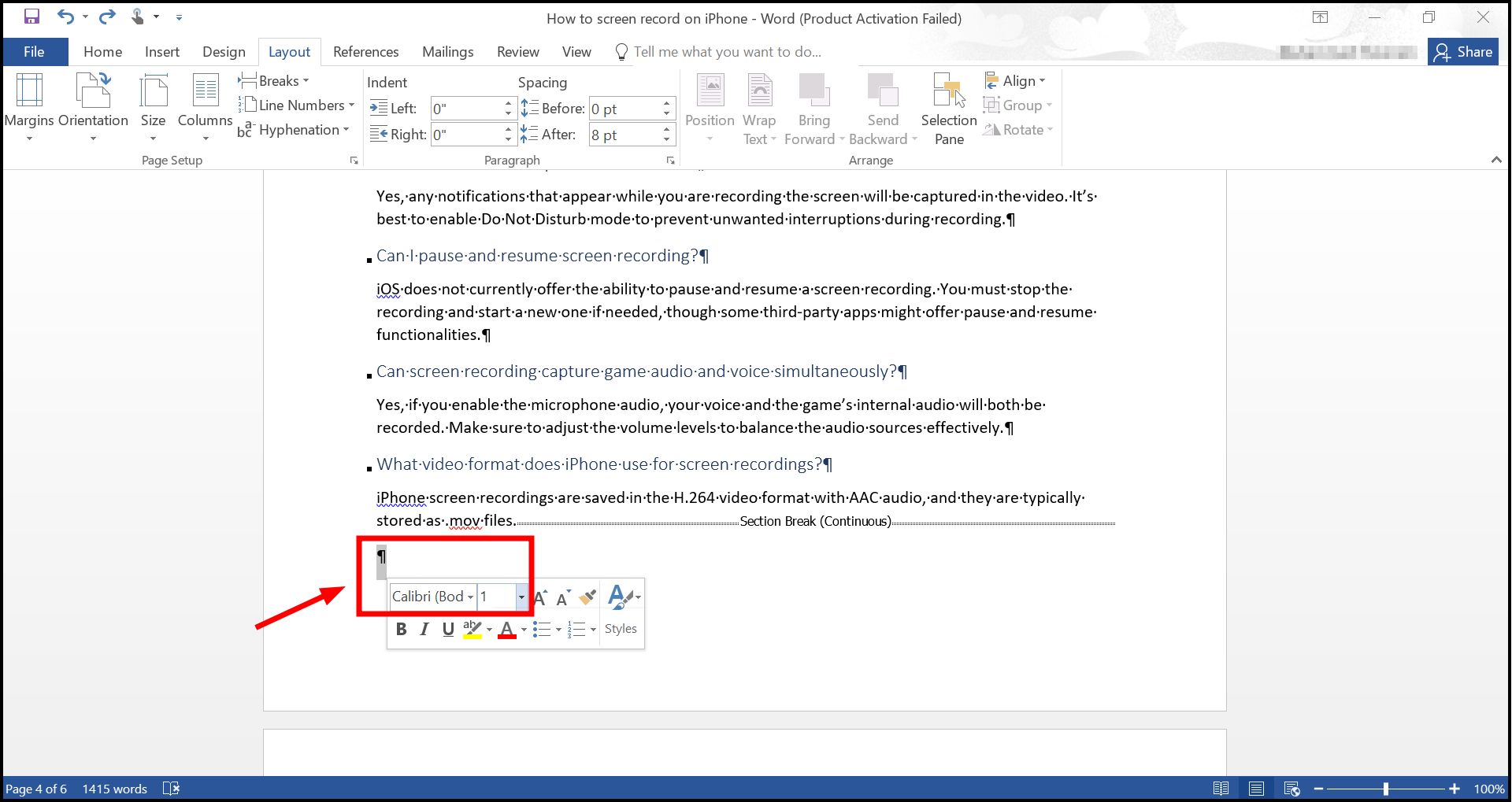Increase Spacing After with up arrow
Viewport: 1512px width, 802px height.
pos(667,129)
